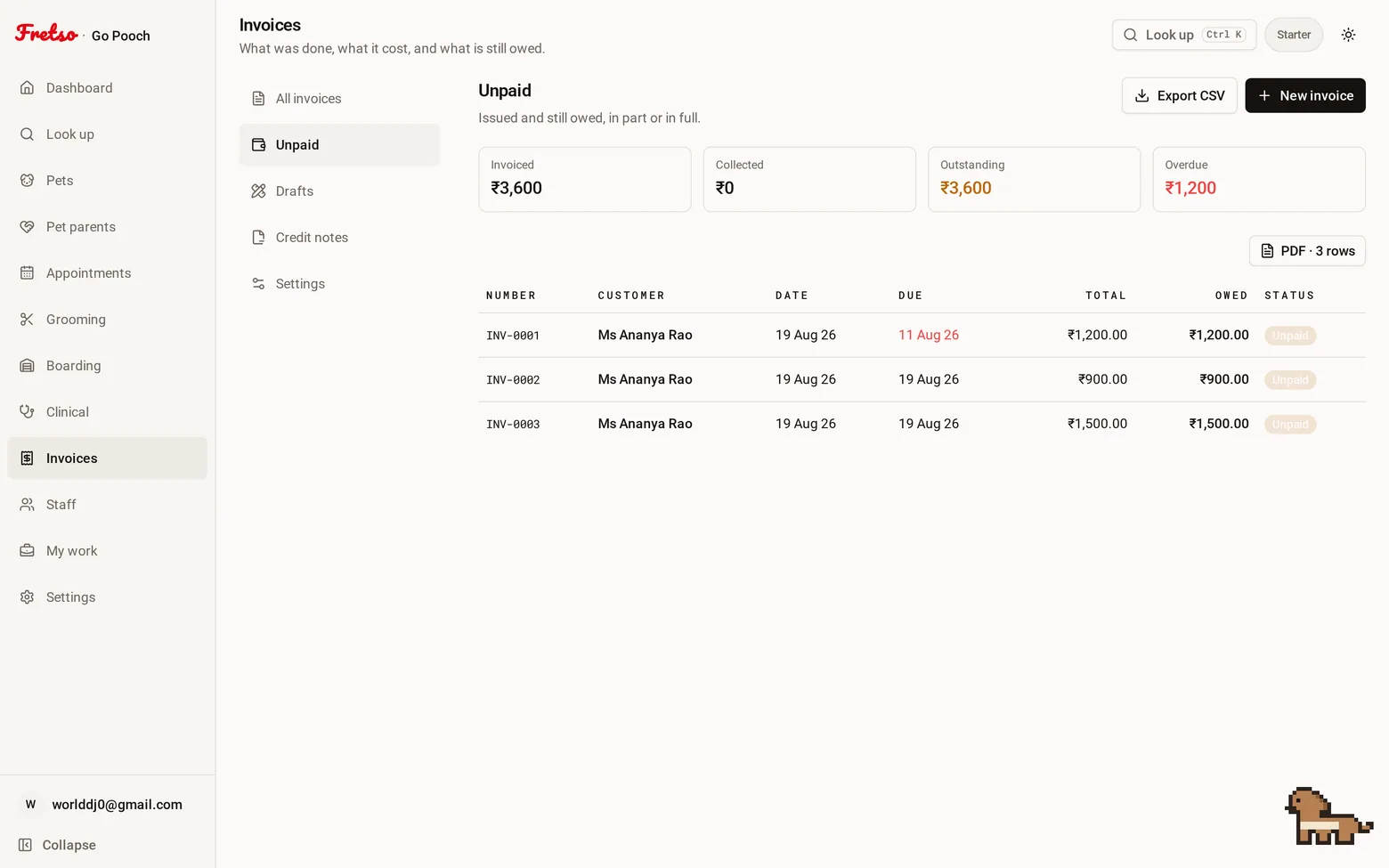This screenshot has height=868, width=1389.
Task: Click the Boarding icon in sidebar
Action: point(28,365)
